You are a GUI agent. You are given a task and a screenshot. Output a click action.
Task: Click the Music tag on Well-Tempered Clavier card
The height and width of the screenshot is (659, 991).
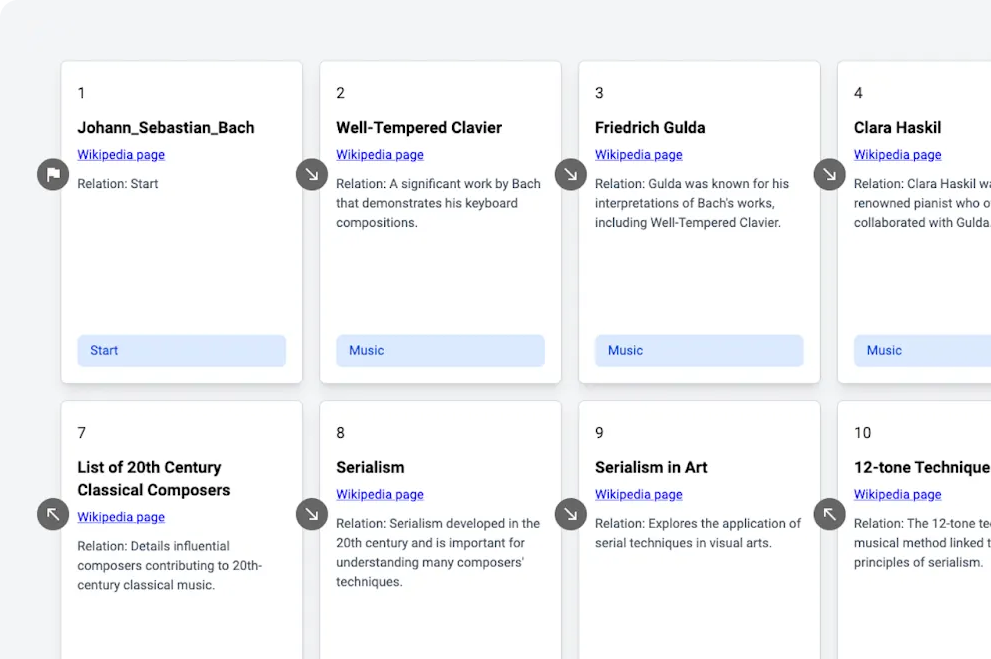[440, 351]
